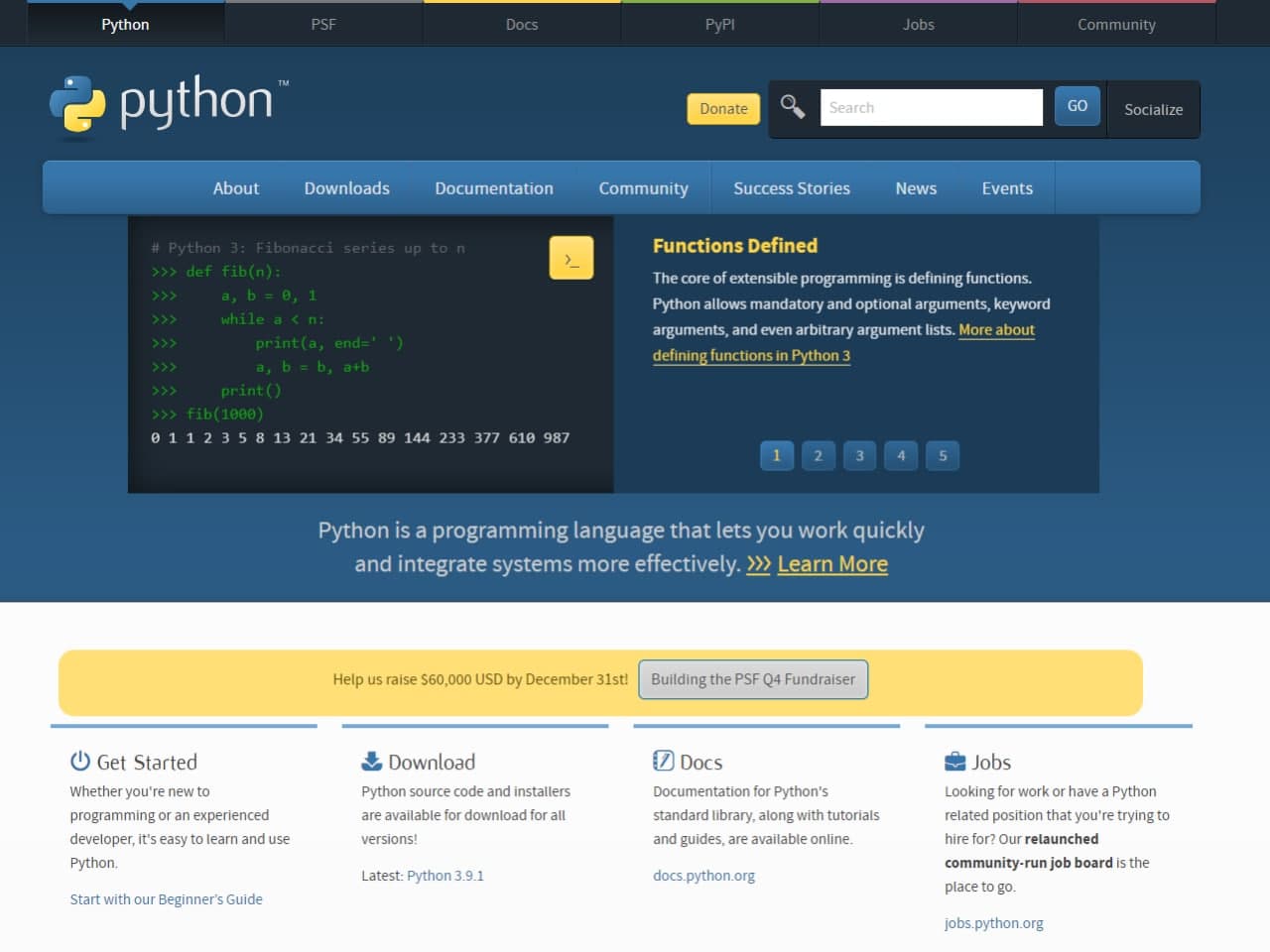Open the Documentation menu
Viewport: 1270px width, 952px height.
(494, 188)
